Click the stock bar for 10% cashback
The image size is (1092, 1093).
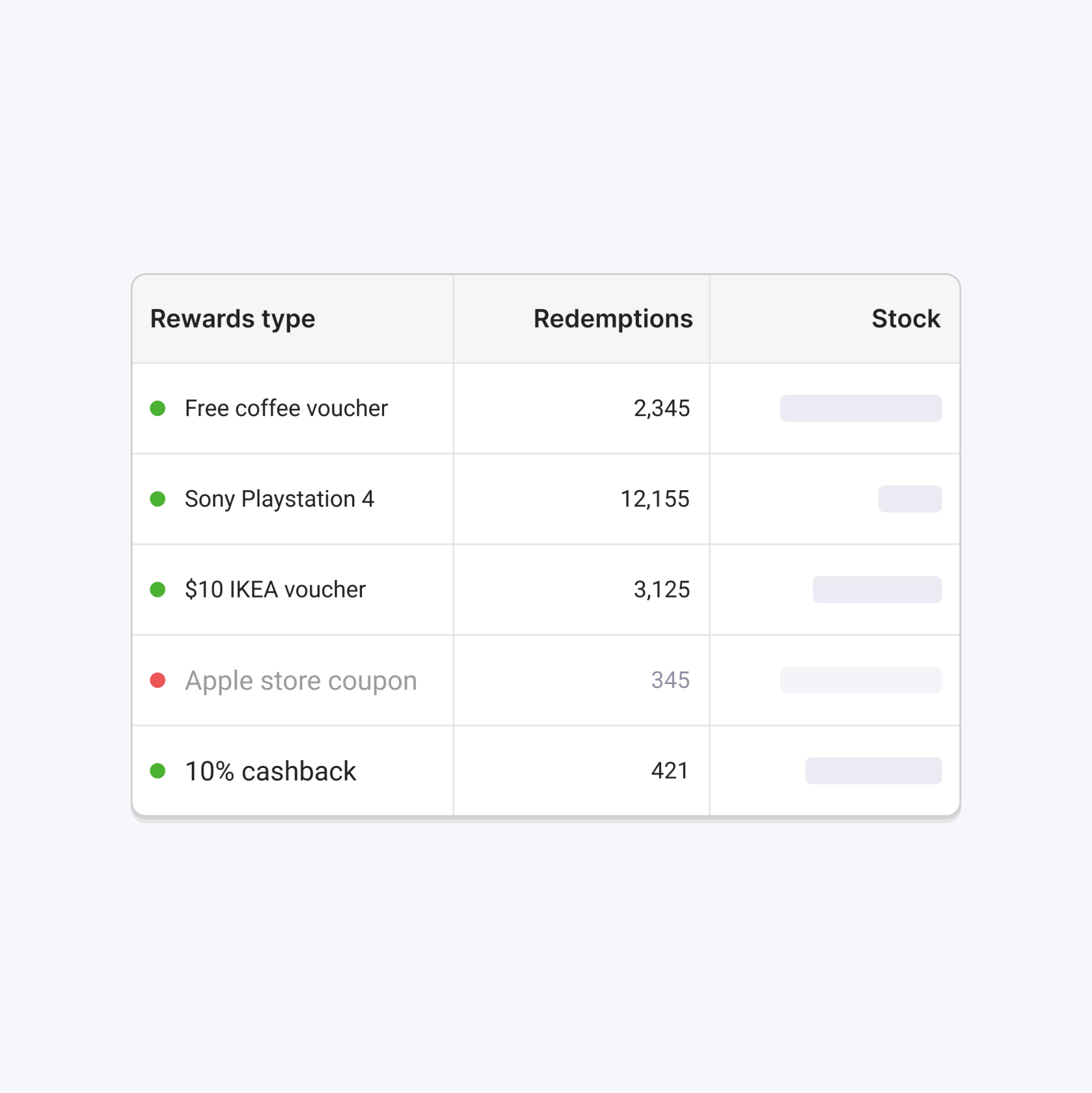coord(873,771)
